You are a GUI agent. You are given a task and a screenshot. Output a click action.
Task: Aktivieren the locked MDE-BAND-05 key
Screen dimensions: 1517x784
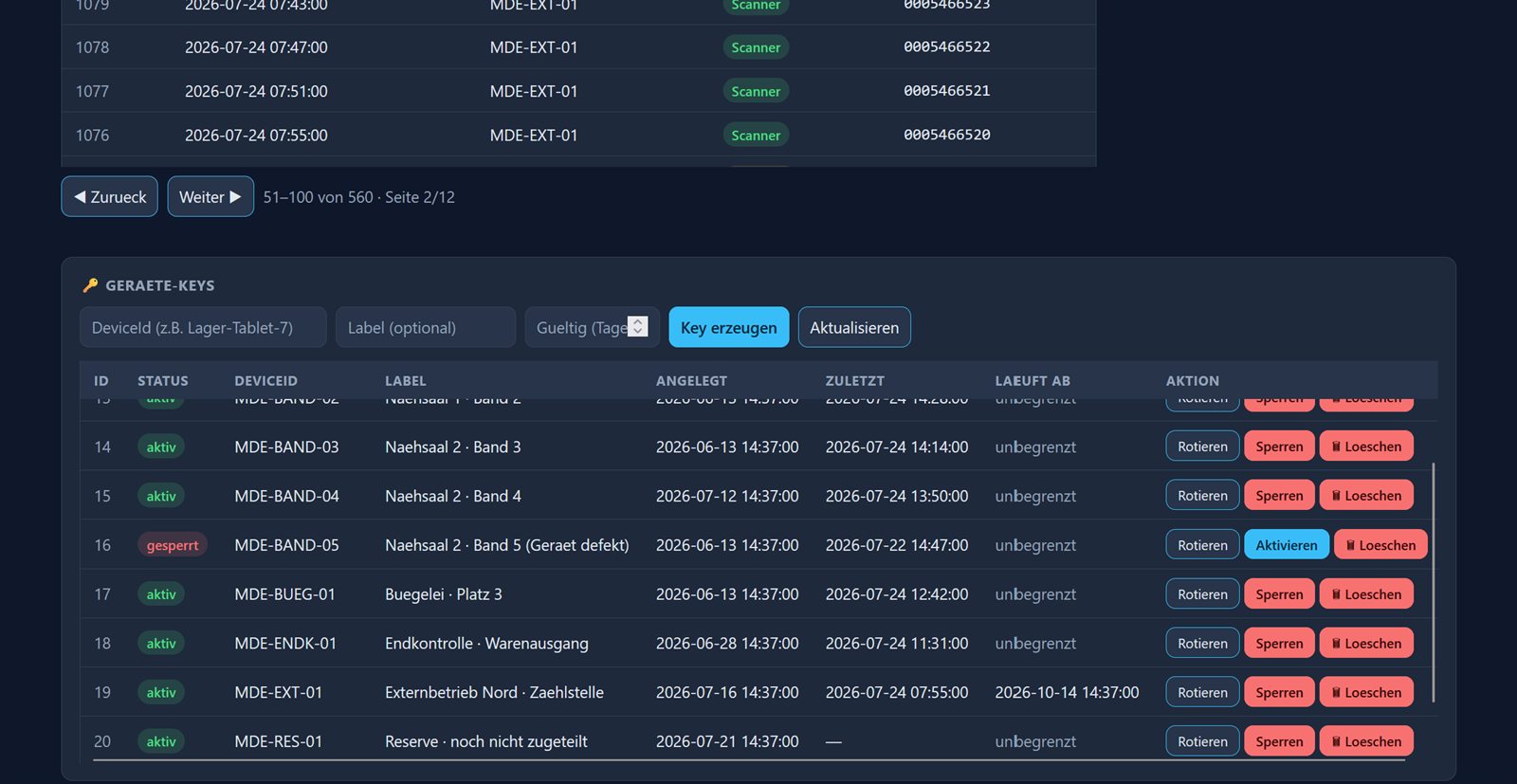pos(1287,545)
